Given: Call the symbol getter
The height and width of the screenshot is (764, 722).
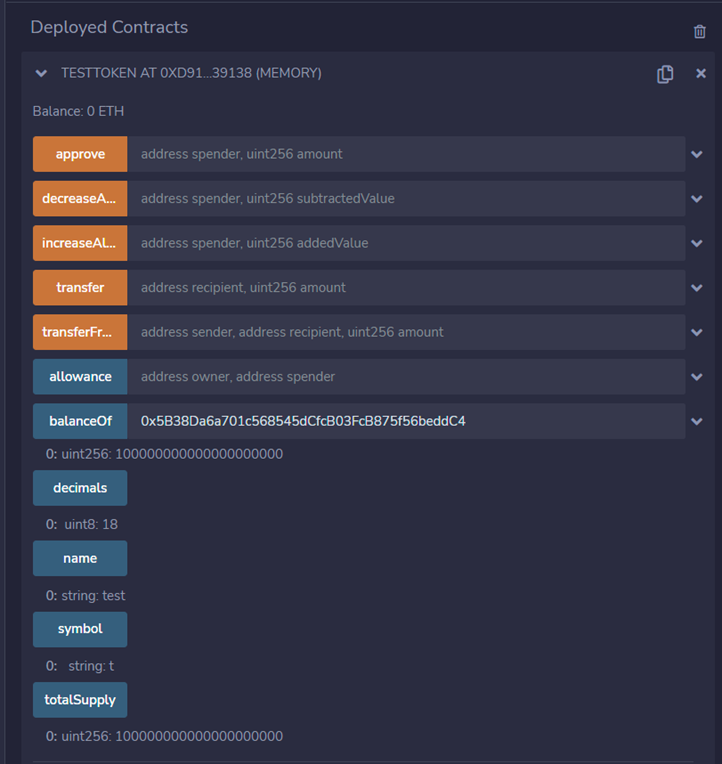Looking at the screenshot, I should 80,629.
